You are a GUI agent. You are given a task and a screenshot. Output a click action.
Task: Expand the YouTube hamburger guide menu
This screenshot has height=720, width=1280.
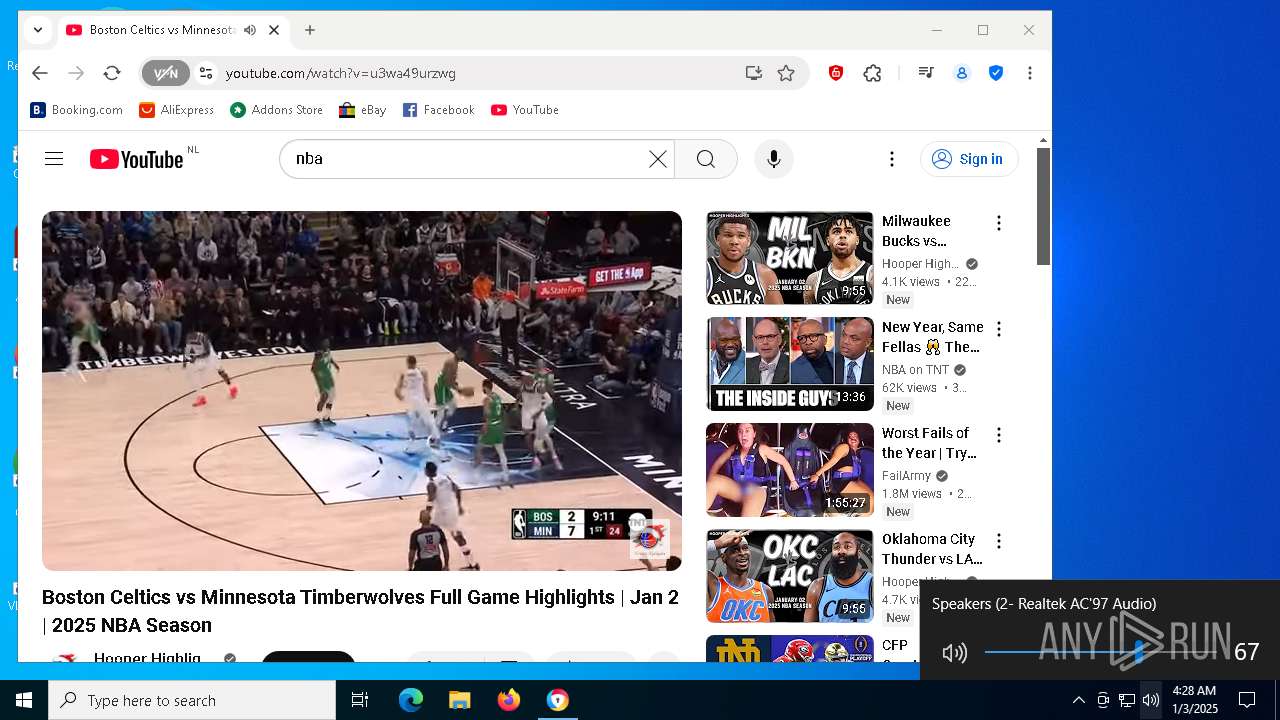pyautogui.click(x=54, y=159)
